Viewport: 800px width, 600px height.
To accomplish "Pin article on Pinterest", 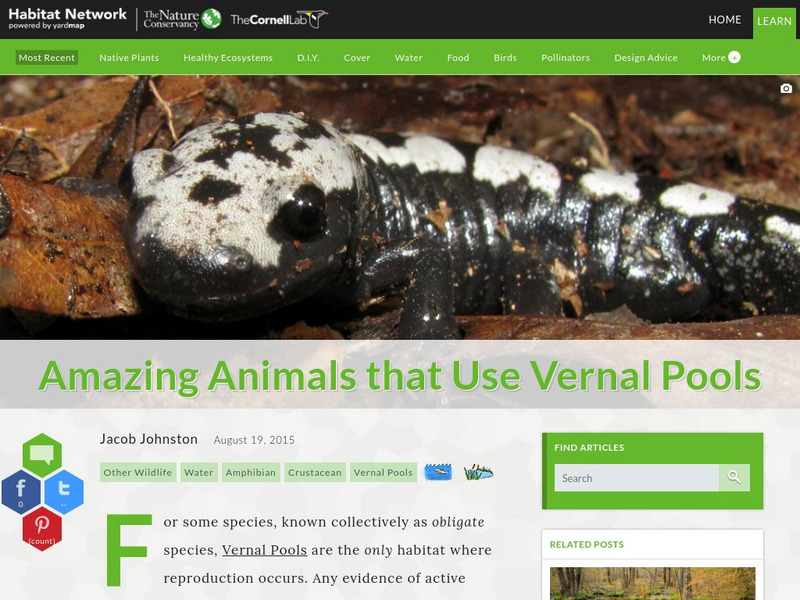I will point(42,529).
